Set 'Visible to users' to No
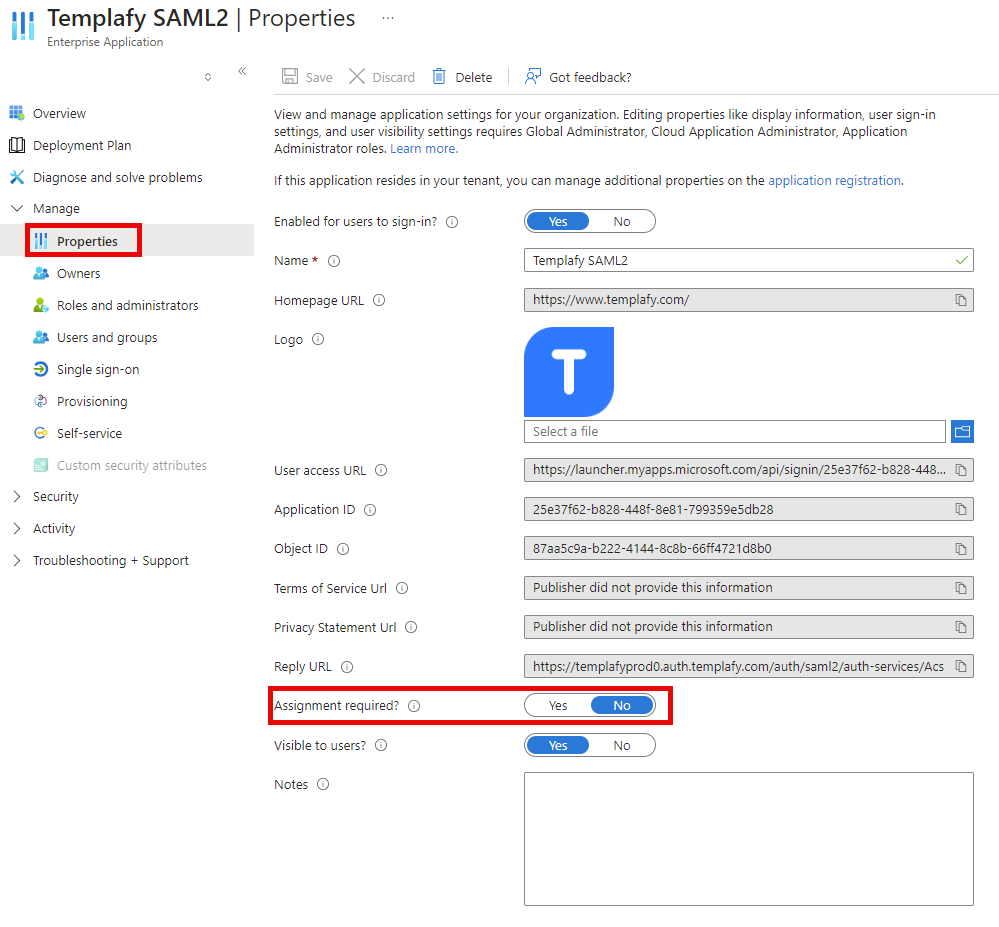999x927 pixels. (621, 744)
